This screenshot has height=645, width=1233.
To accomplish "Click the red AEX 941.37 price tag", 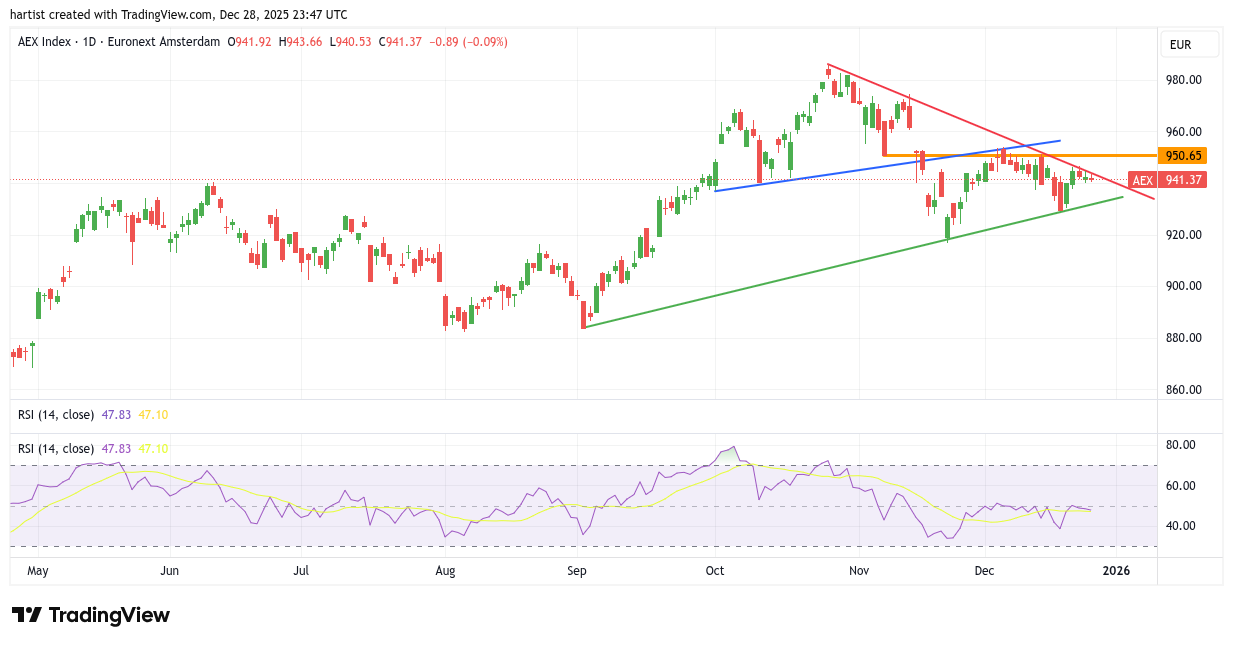I will 1167,180.
